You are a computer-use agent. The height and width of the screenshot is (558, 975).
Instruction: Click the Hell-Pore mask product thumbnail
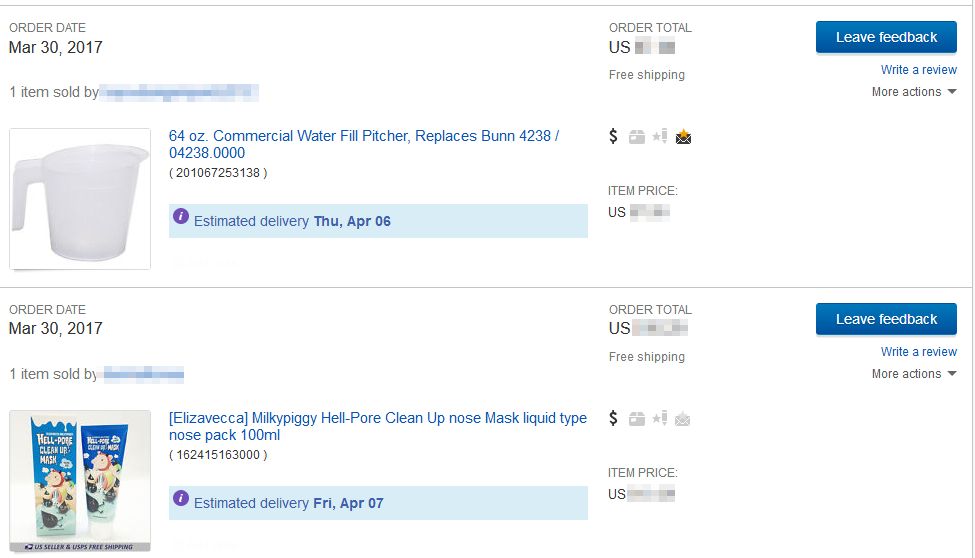pos(80,480)
